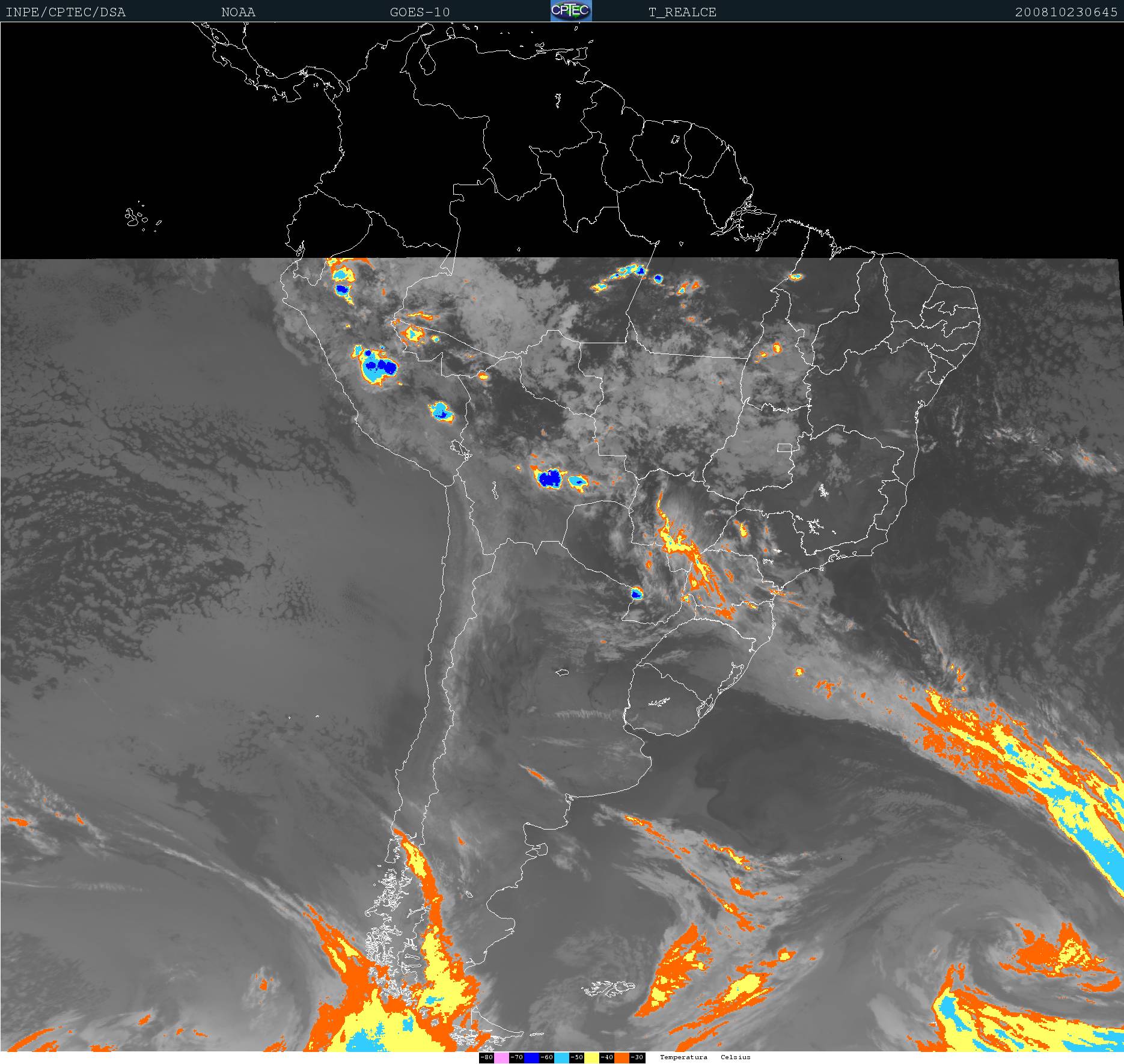Click the INPE/CPTEC/DSA header text
Viewport: 1124px width, 1064px height.
(66, 12)
